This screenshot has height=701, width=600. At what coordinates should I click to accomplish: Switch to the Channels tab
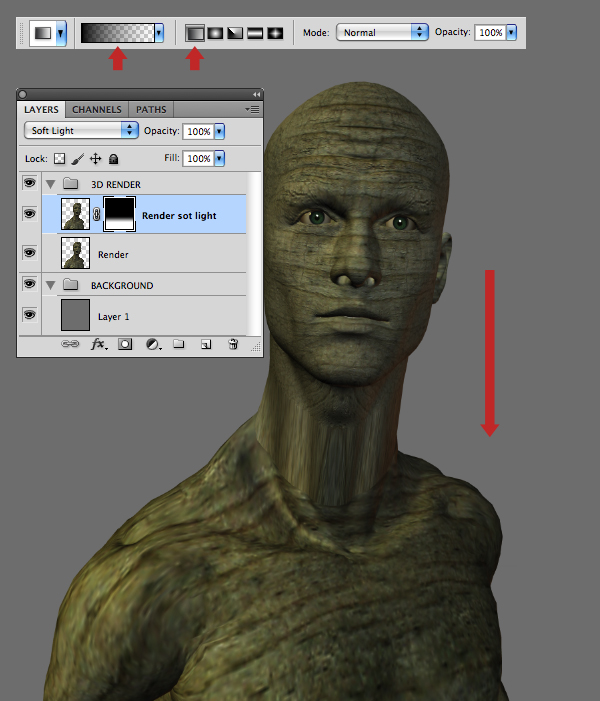pyautogui.click(x=97, y=110)
